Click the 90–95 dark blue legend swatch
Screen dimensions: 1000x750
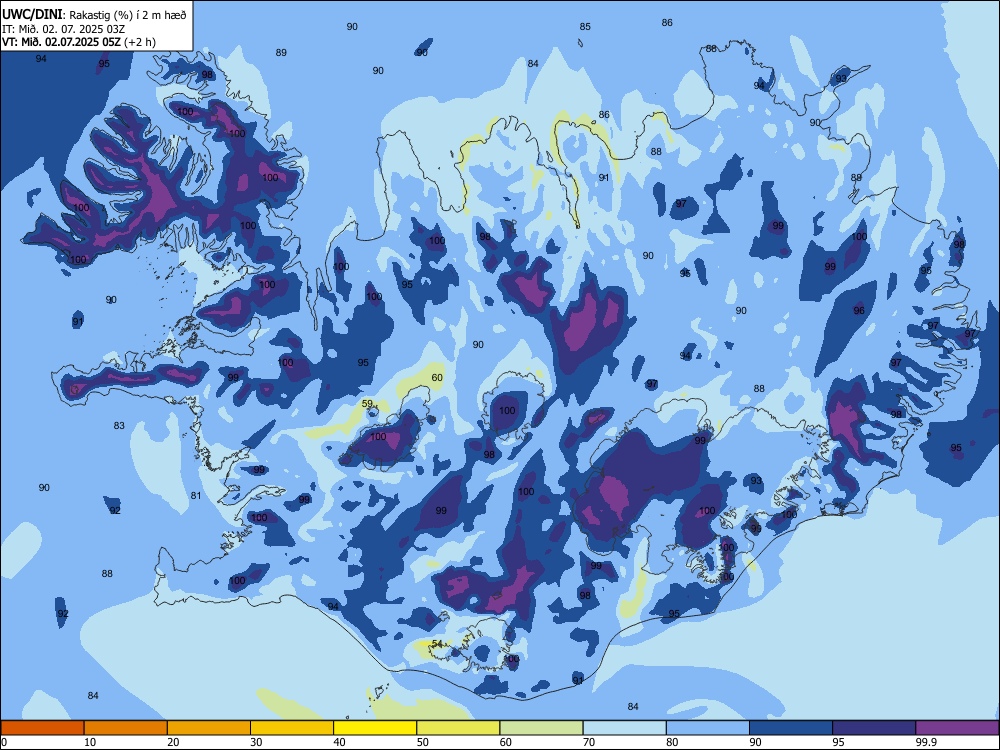coord(791,728)
